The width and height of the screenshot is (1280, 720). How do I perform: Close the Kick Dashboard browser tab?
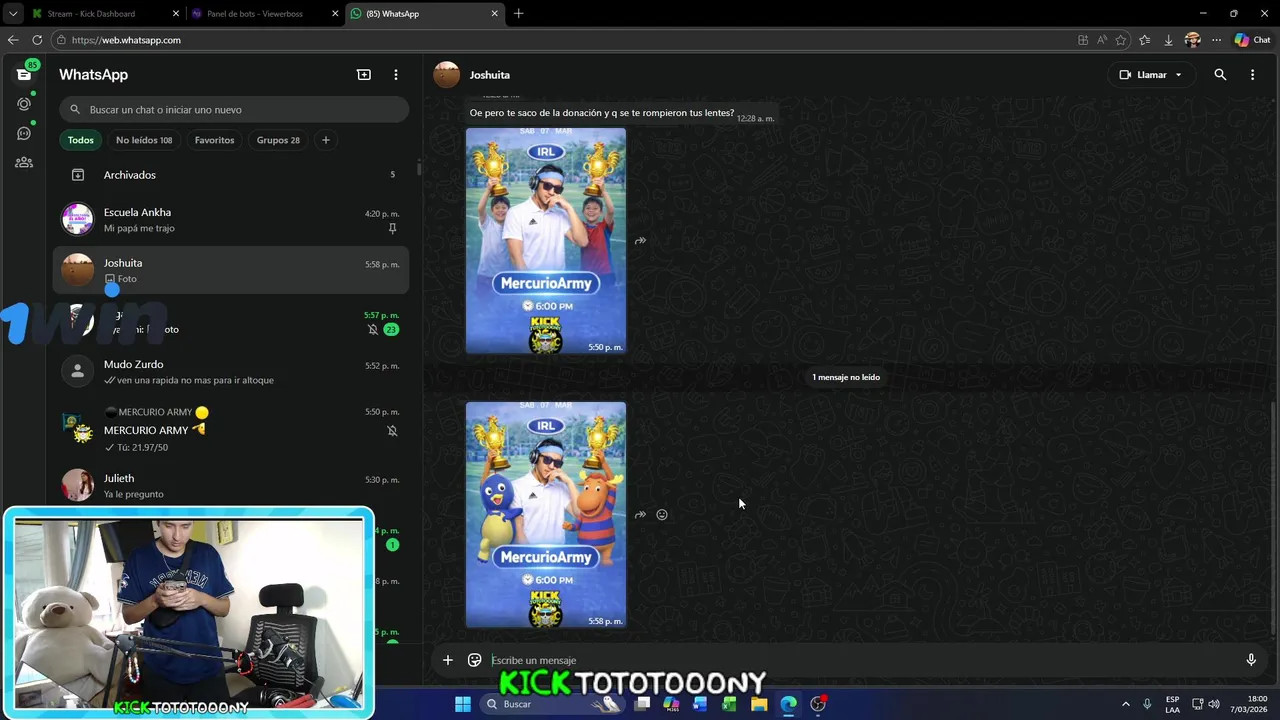pyautogui.click(x=176, y=14)
